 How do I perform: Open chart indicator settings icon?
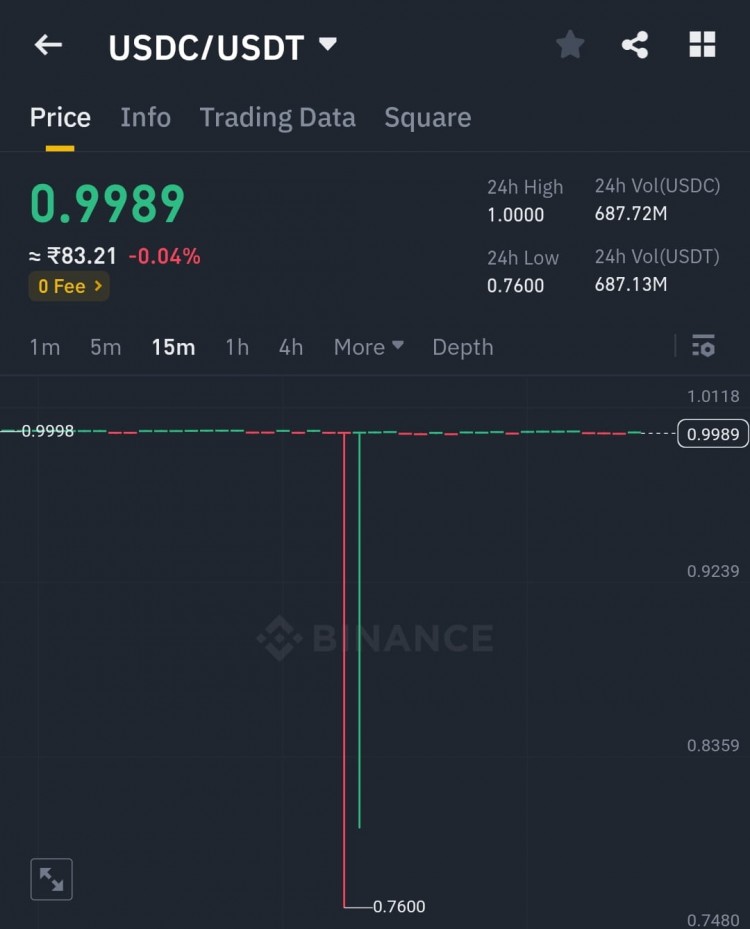[703, 346]
